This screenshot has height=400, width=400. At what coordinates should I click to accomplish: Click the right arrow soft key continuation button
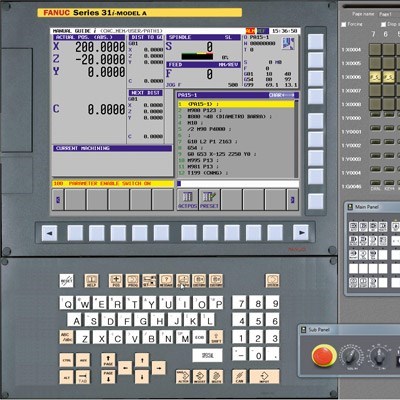(x=301, y=233)
